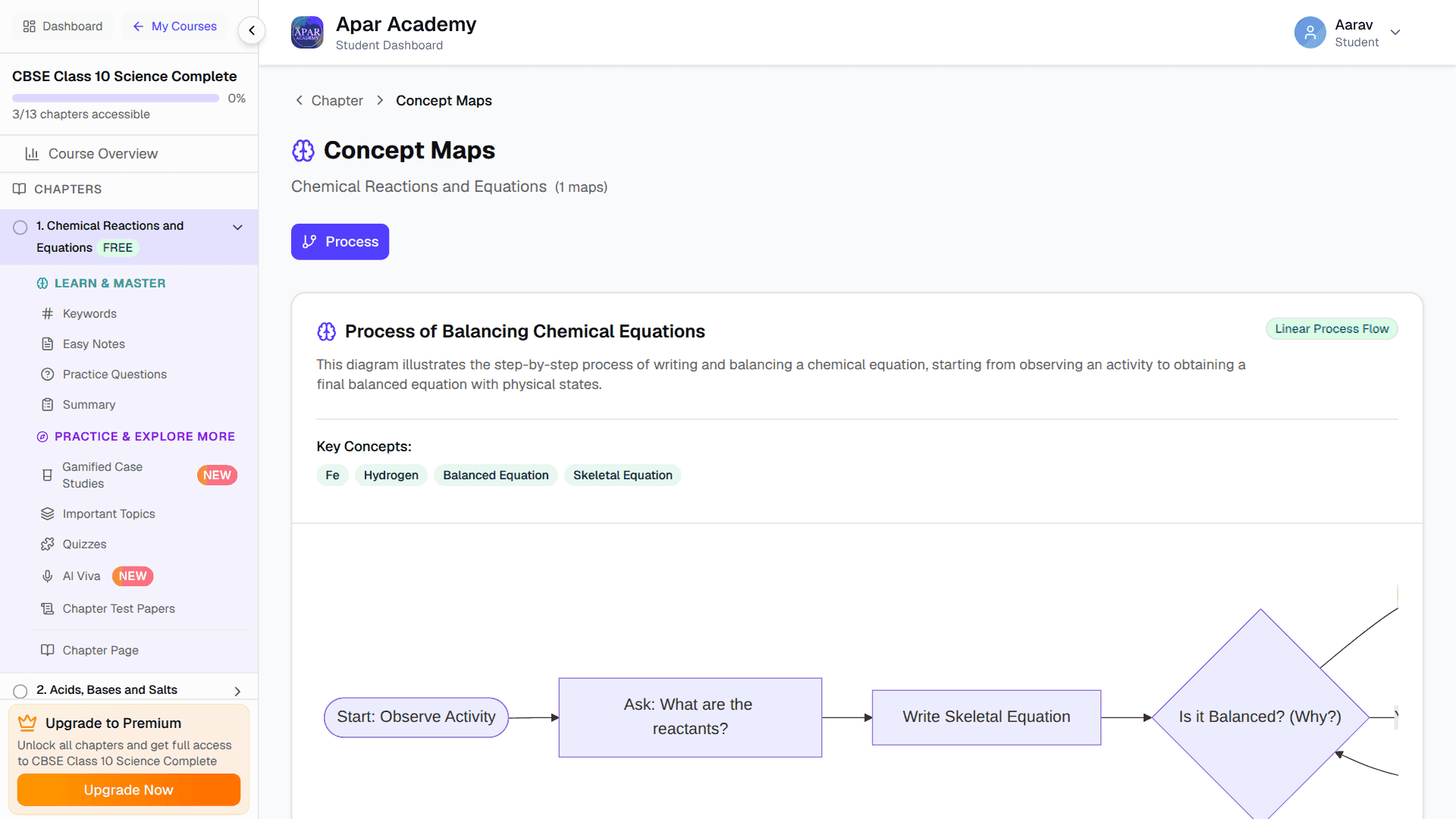
Task: Click the Write Skeletal Equation node
Action: click(x=986, y=717)
